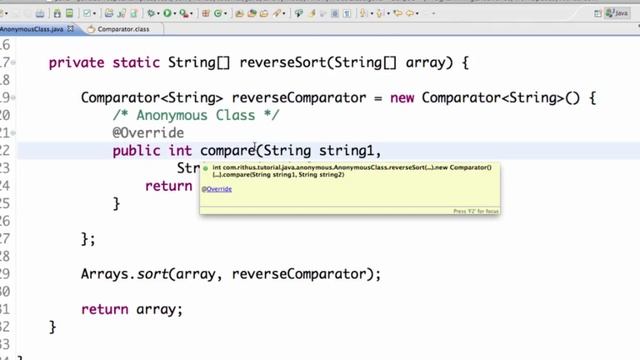Select the Java perspective button
Viewport: 640px width, 360px height.
[617, 13]
